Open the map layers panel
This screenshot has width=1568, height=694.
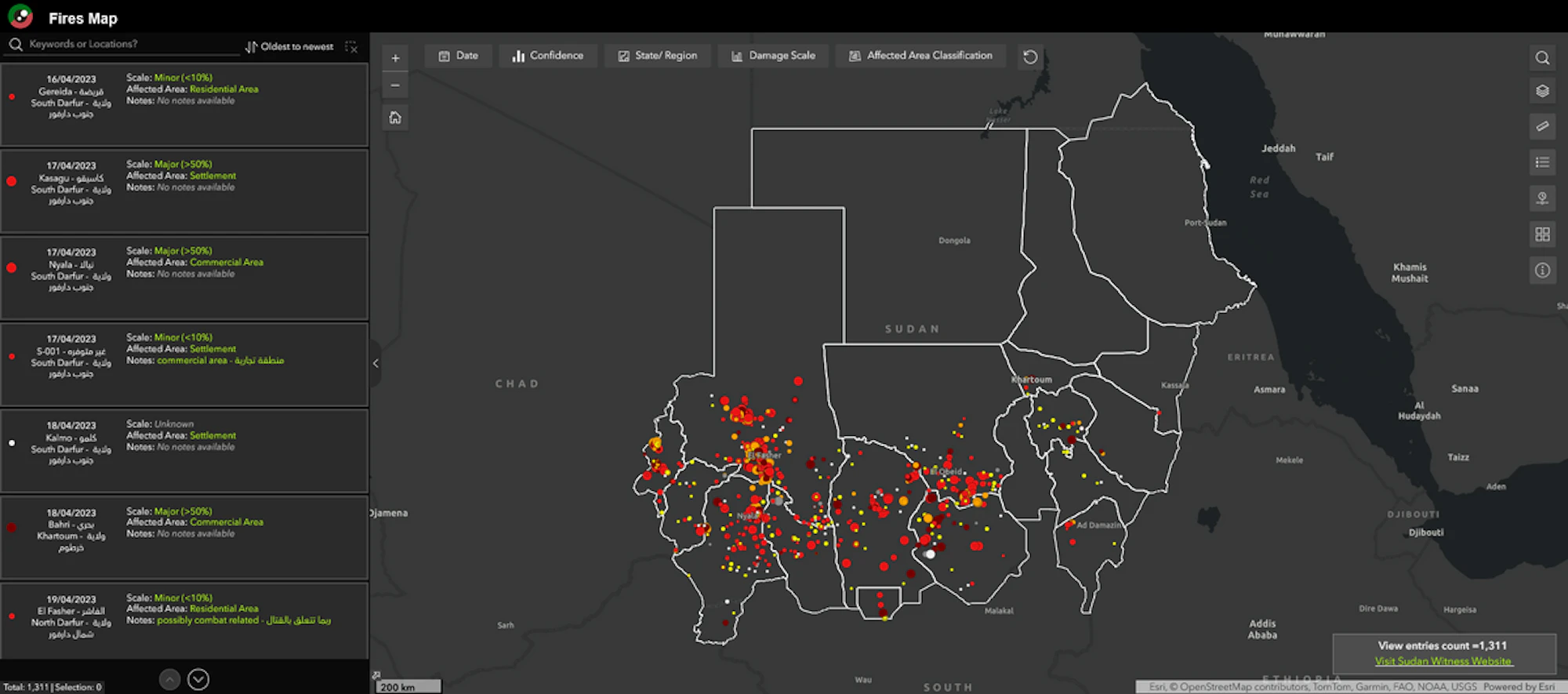point(1541,91)
